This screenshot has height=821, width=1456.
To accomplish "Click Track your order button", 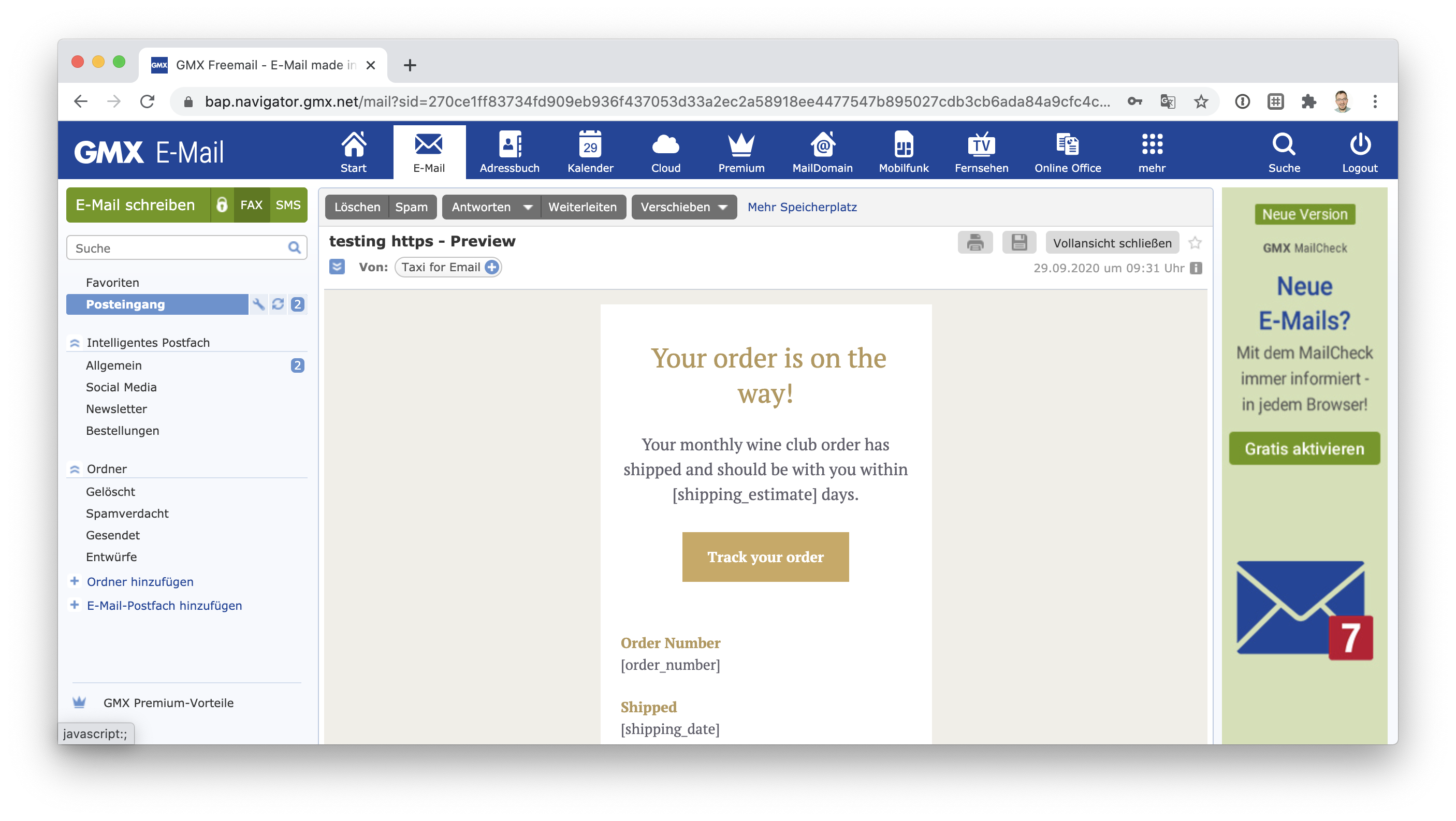I will pyautogui.click(x=765, y=556).
